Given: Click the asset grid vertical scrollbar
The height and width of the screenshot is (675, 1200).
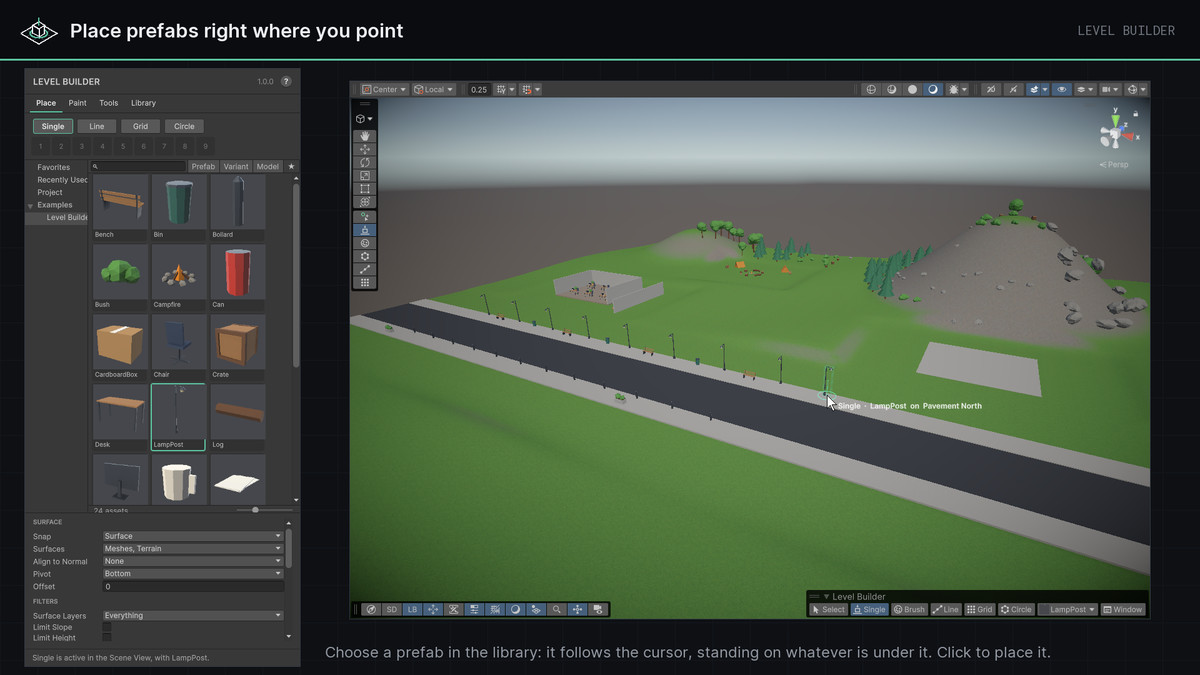Looking at the screenshot, I should [x=296, y=275].
